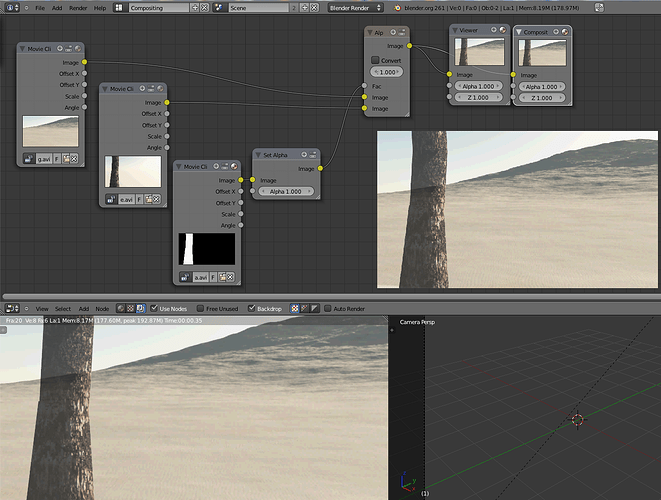Open the Info editor type selector

click(12, 8)
